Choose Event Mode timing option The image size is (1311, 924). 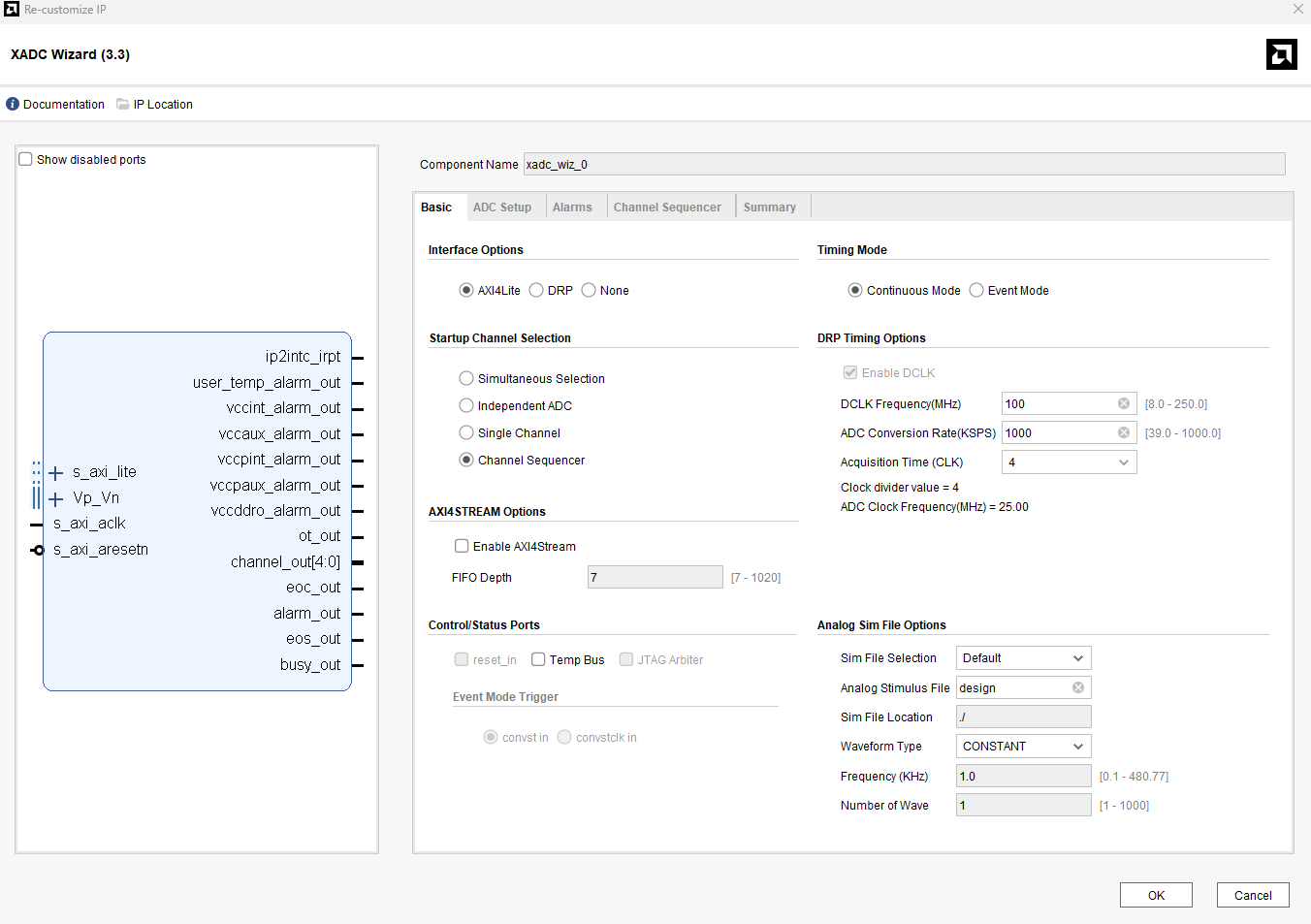tap(976, 291)
